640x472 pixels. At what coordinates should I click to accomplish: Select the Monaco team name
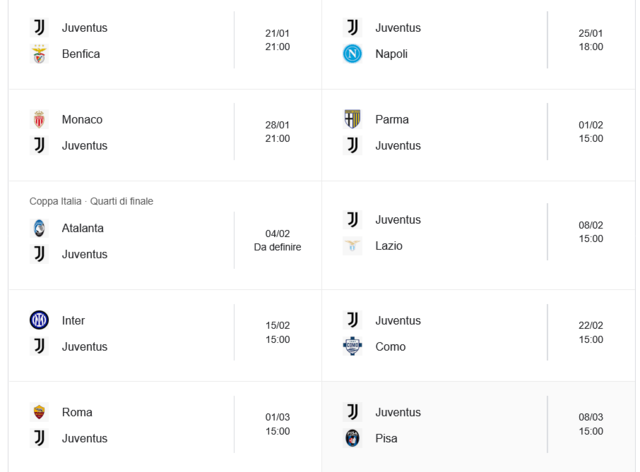coord(82,119)
